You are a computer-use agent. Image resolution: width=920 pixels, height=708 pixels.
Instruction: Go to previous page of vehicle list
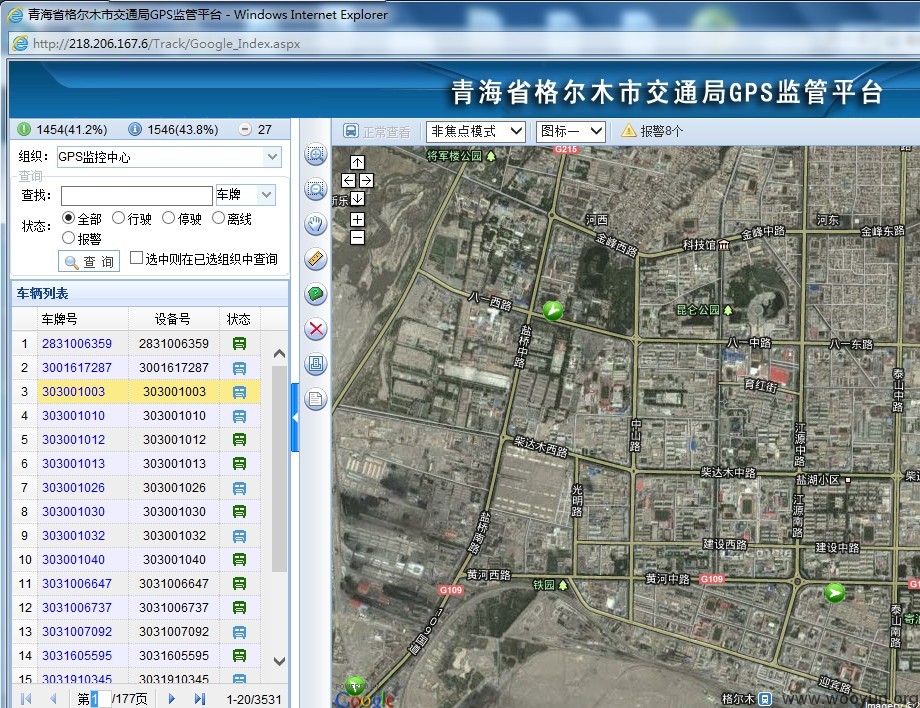53,699
